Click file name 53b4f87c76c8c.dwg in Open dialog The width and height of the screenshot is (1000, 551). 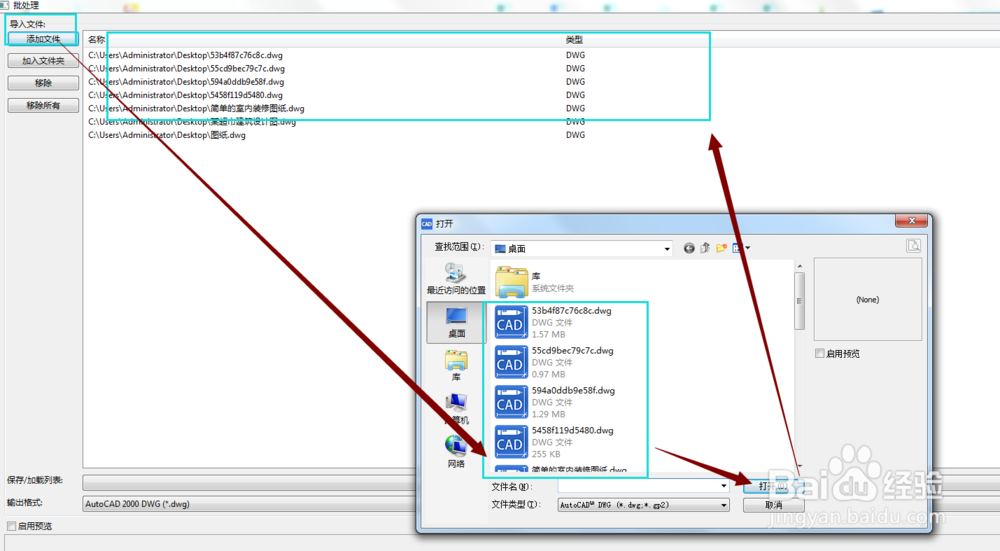(571, 311)
